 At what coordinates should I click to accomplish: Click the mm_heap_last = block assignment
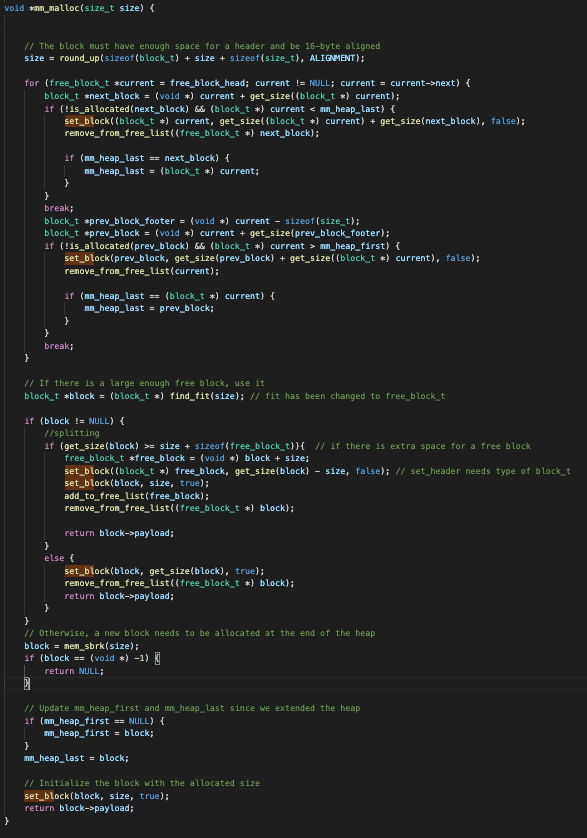click(x=76, y=758)
